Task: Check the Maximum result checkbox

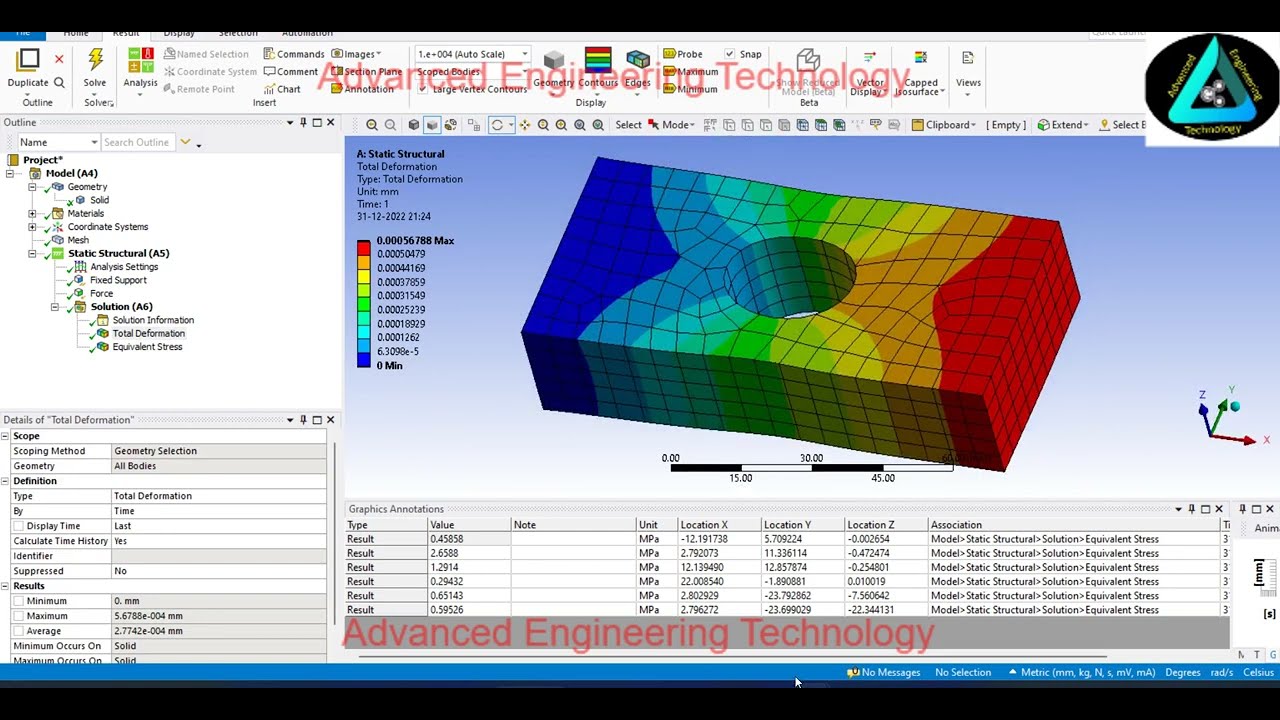Action: click(x=18, y=616)
